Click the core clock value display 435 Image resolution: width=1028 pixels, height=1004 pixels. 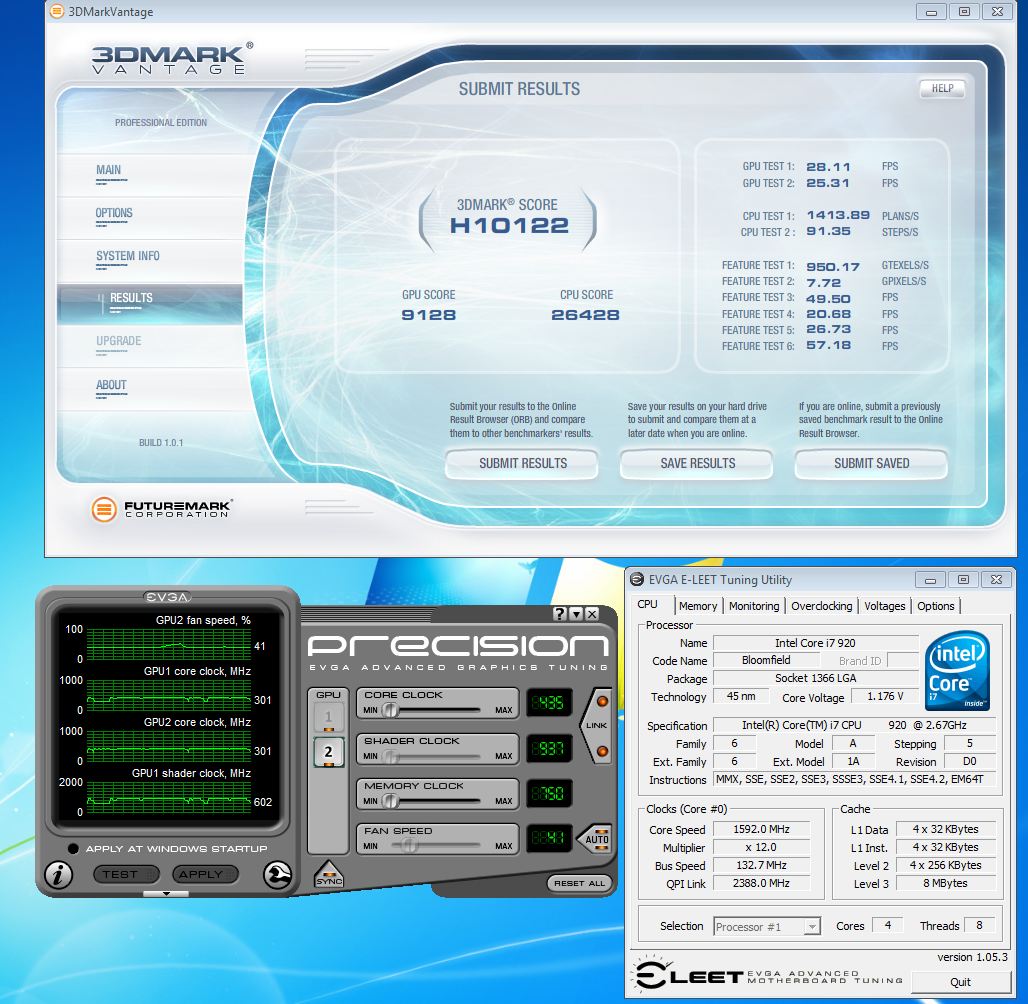pyautogui.click(x=549, y=703)
